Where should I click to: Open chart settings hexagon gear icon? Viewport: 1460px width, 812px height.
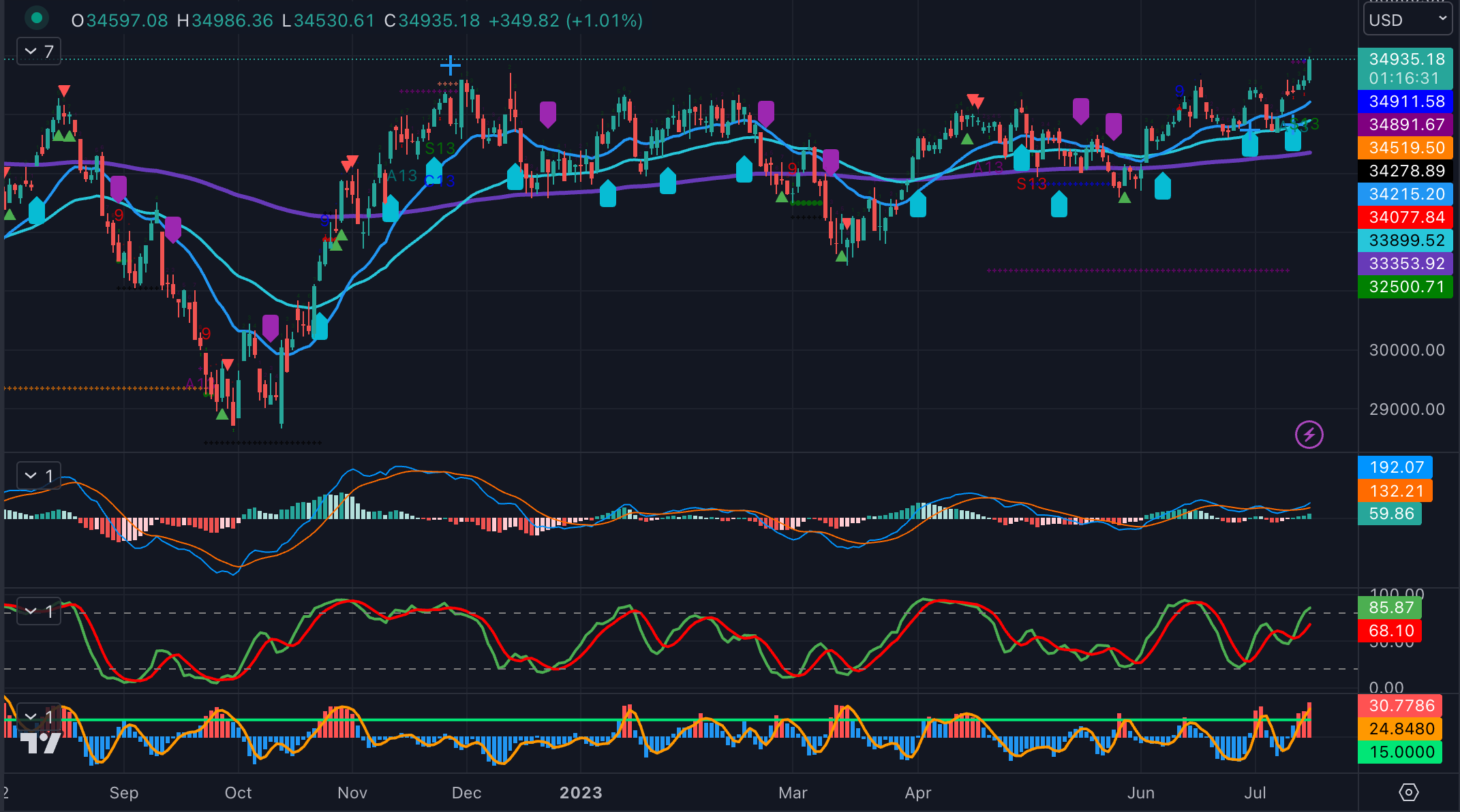pos(1408,792)
